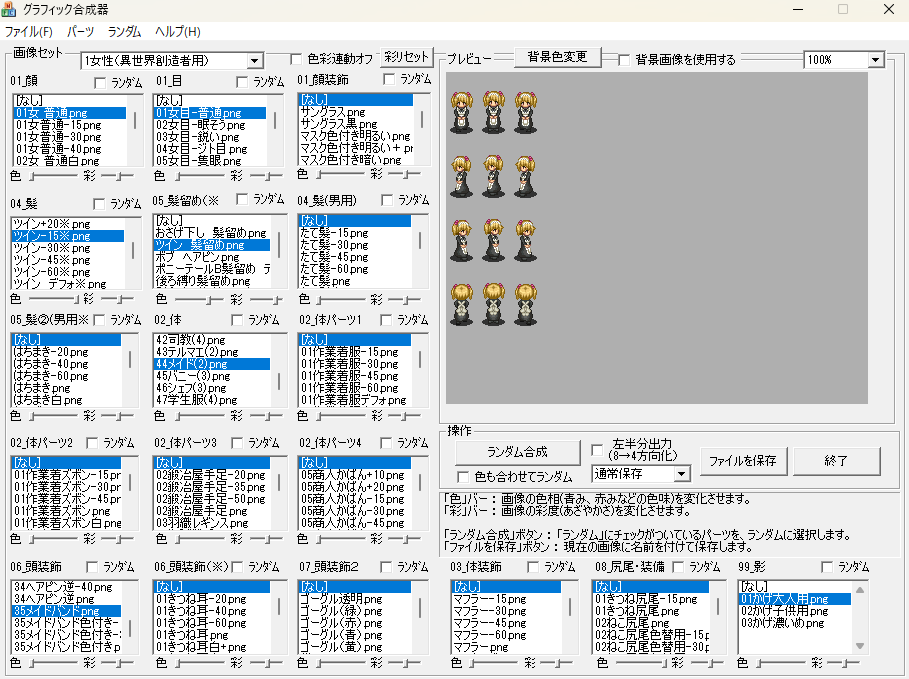Click the top-left character sprite in the preview

click(x=461, y=112)
